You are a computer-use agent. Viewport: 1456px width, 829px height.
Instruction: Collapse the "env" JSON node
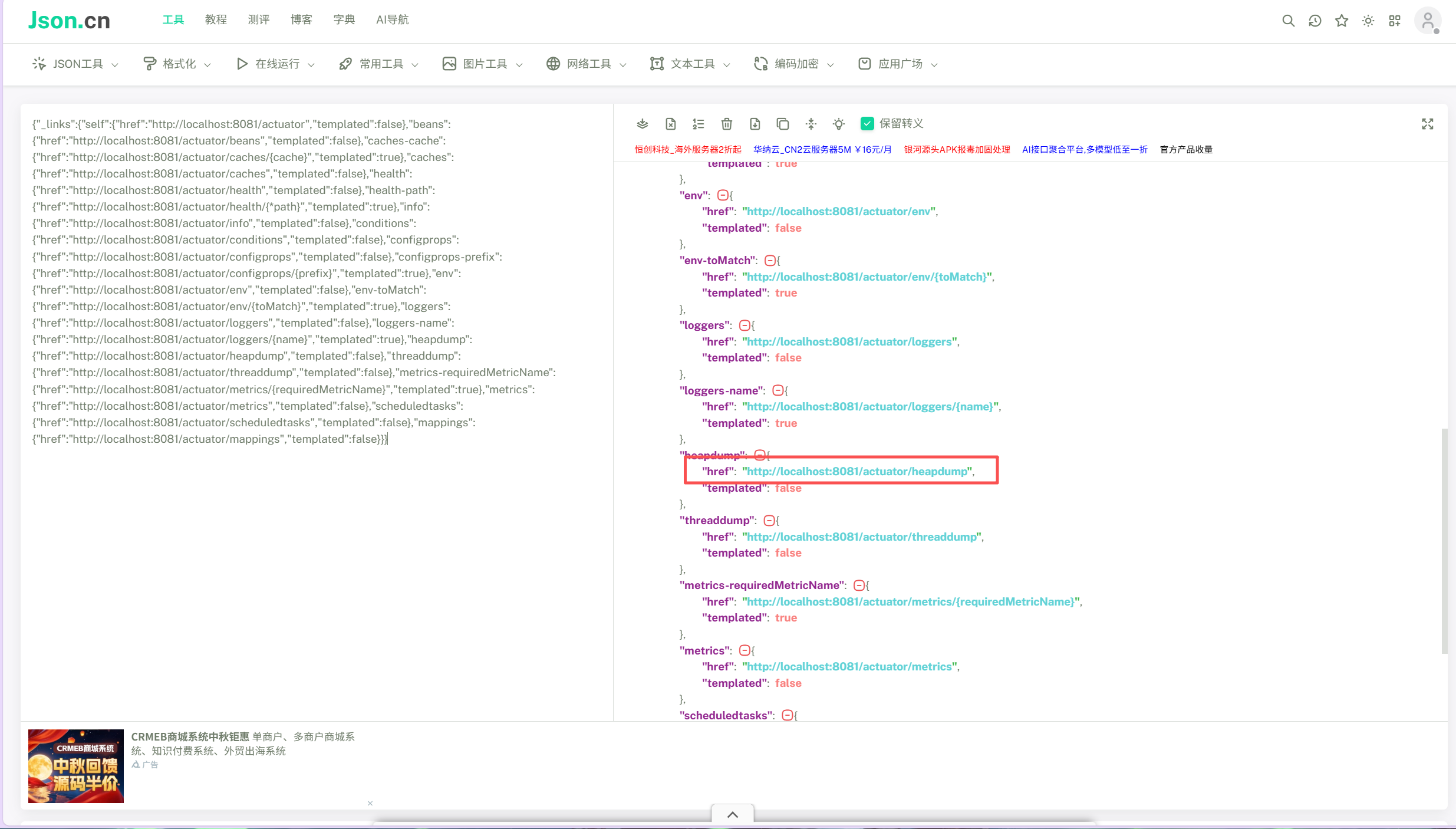click(x=722, y=195)
